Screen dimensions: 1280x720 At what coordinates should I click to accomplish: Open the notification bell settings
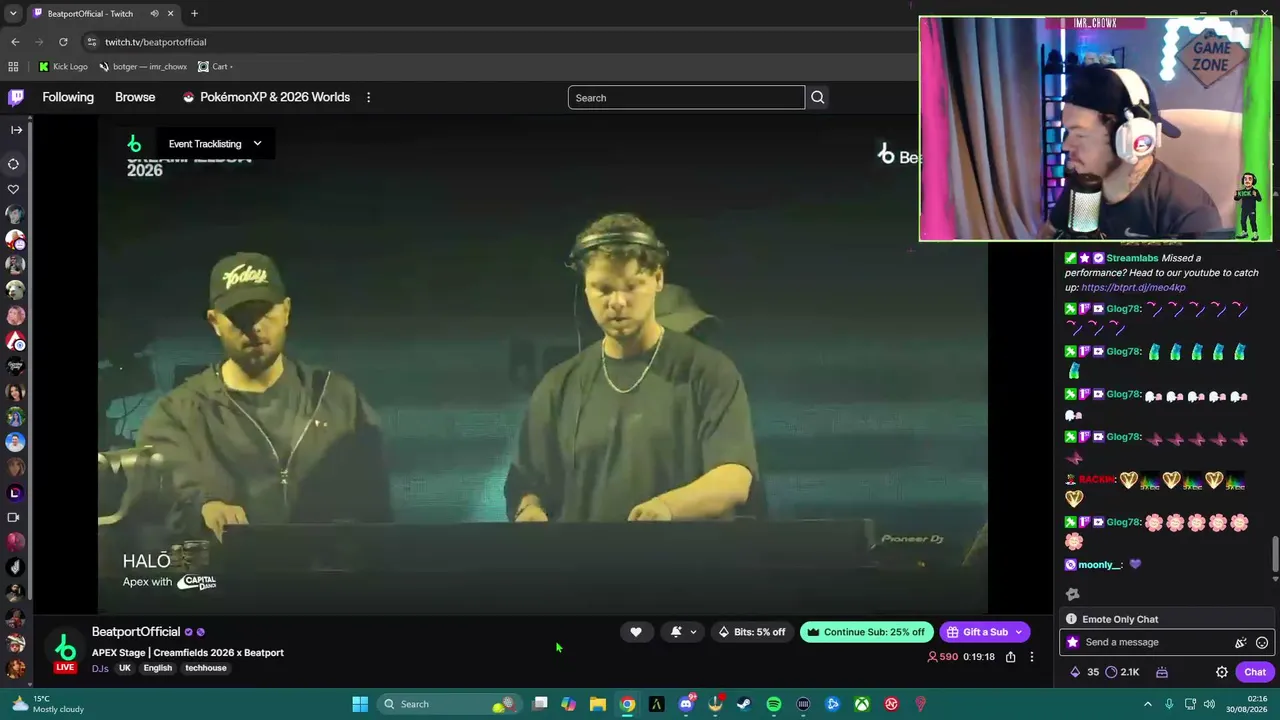(684, 632)
